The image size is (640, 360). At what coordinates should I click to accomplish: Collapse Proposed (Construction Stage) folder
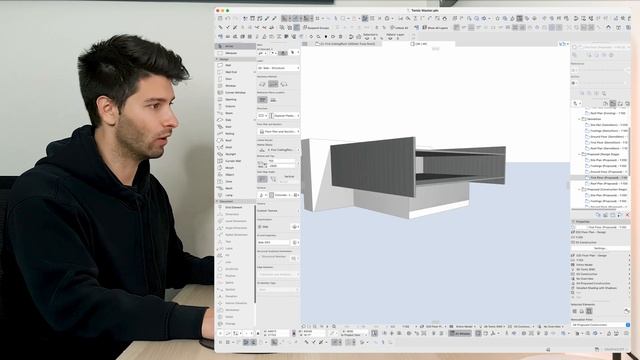pyautogui.click(x=580, y=189)
